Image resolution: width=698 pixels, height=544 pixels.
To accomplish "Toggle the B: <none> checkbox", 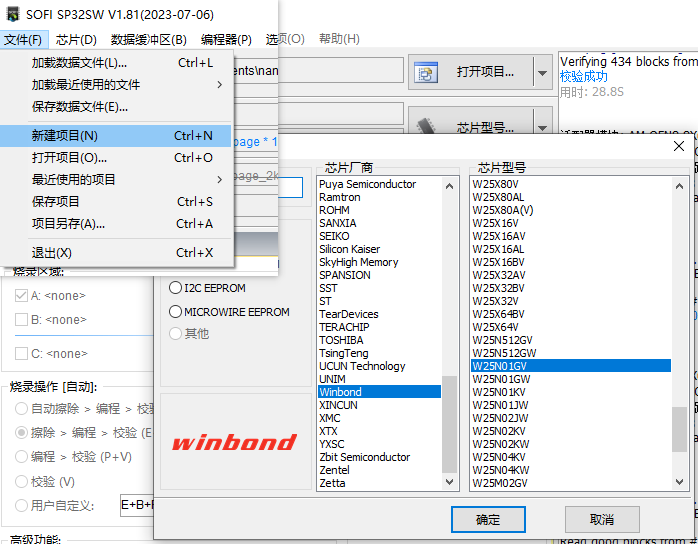I will (x=21, y=320).
